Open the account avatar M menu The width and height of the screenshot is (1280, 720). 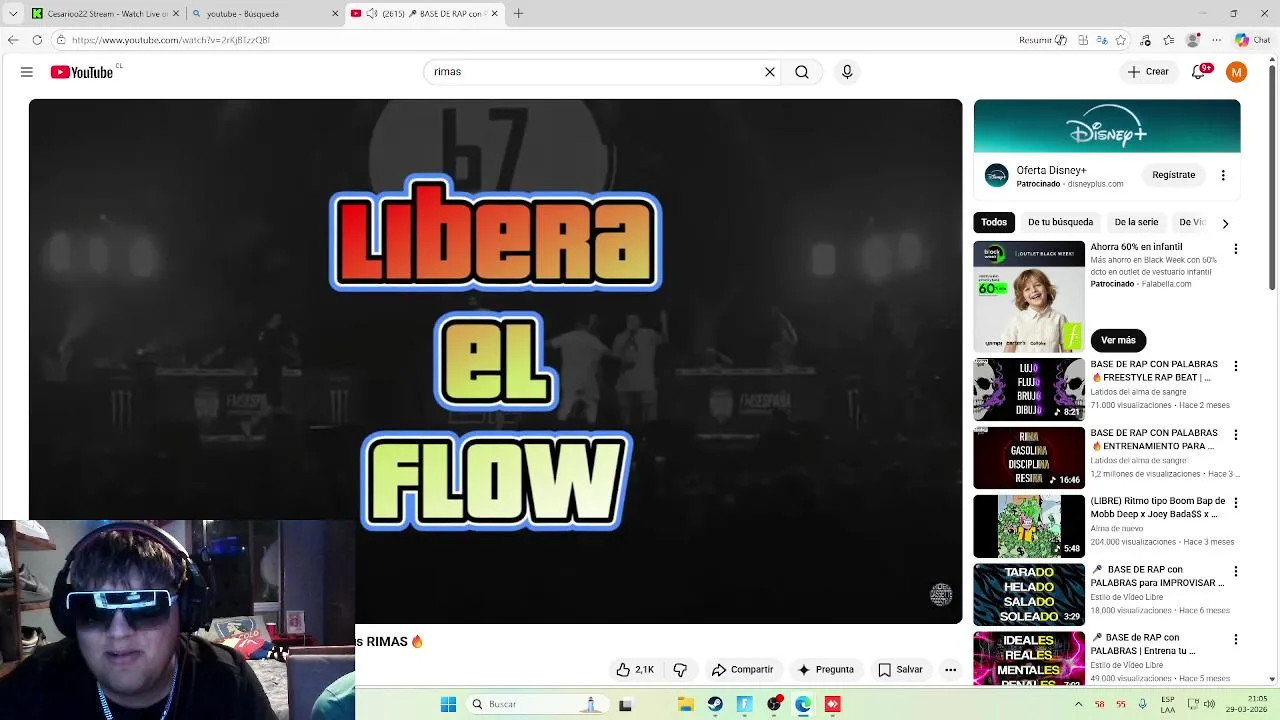[1237, 72]
